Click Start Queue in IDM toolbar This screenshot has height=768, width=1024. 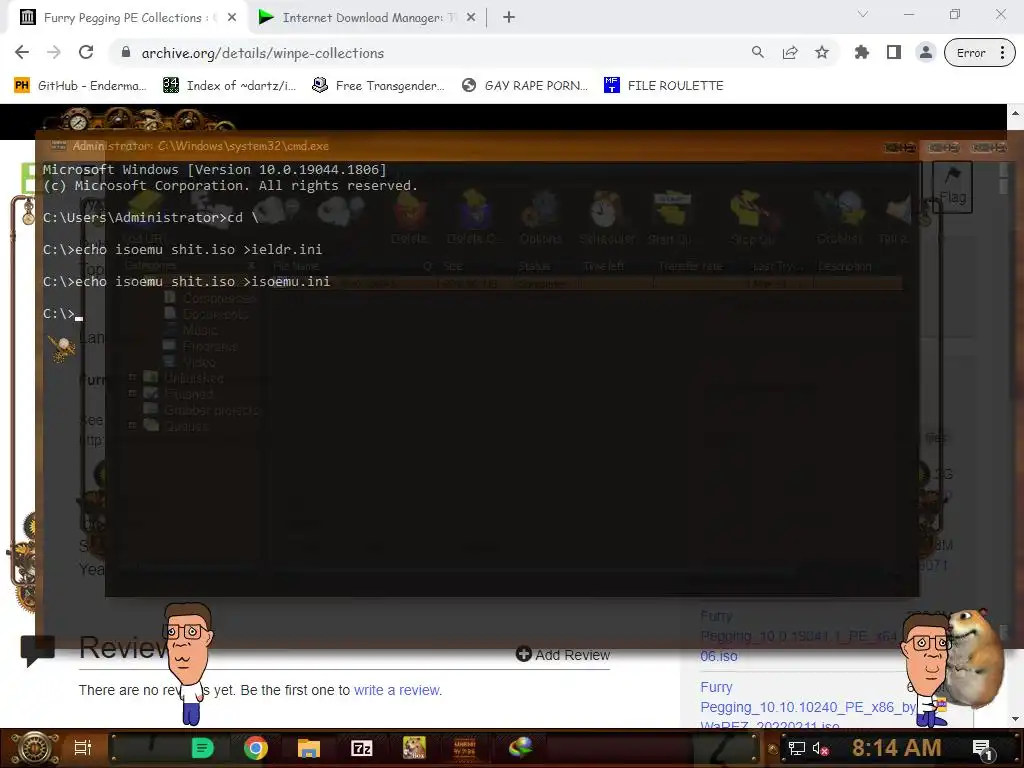671,218
